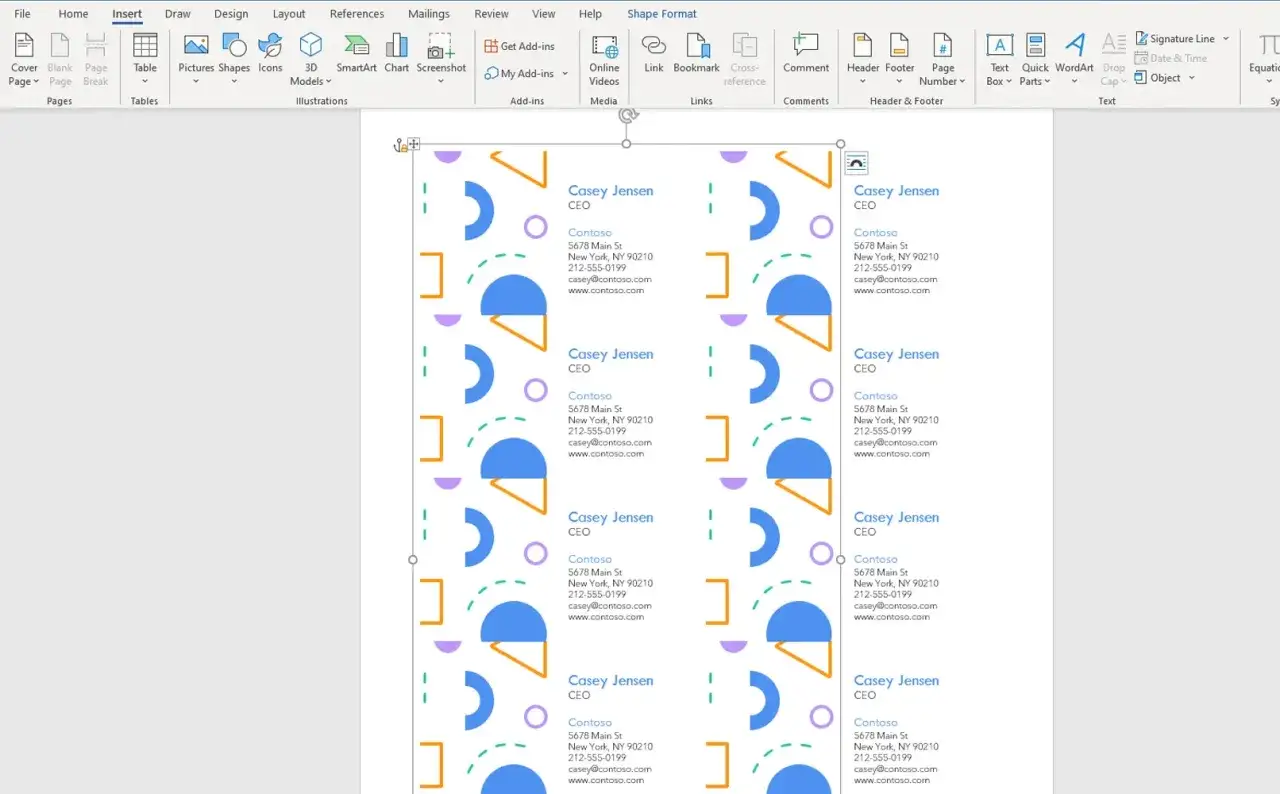Open Layout Options icon beside shape
This screenshot has width=1280, height=794.
tap(856, 163)
